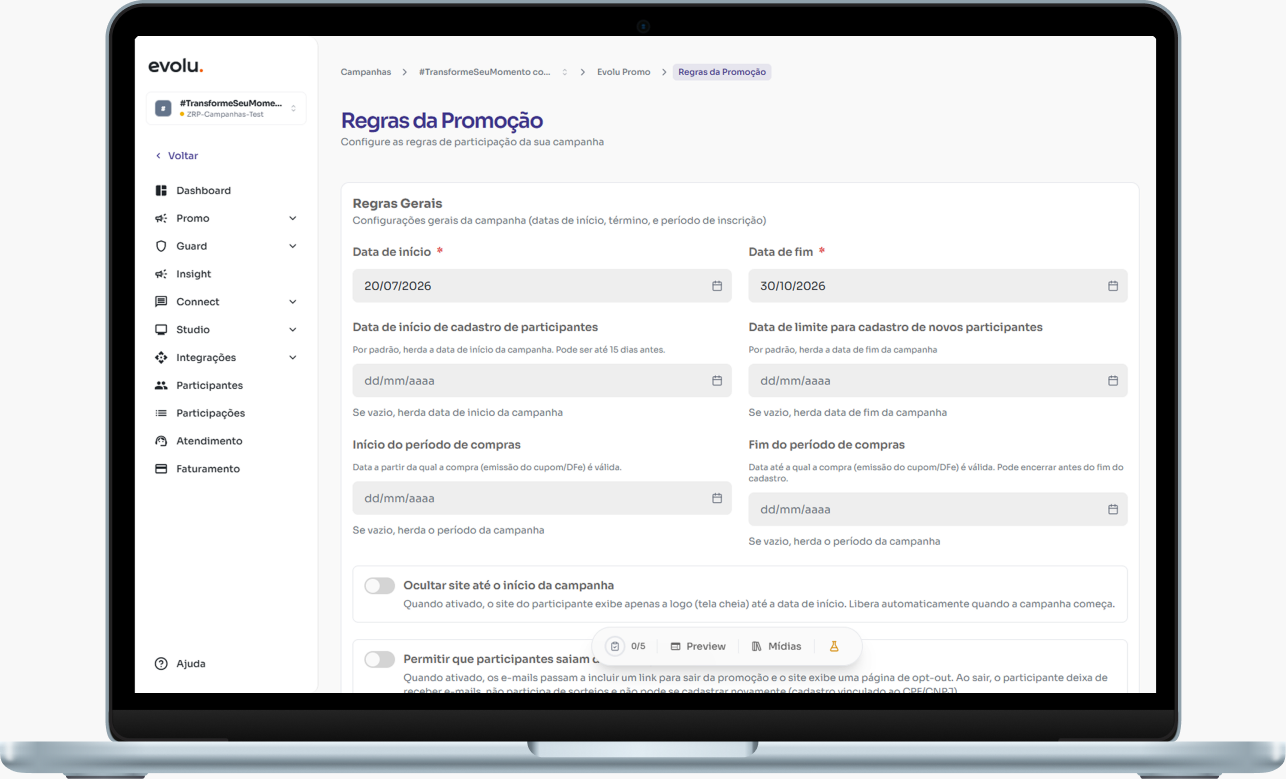
Task: Open the Faturamento card icon
Action: 161,469
